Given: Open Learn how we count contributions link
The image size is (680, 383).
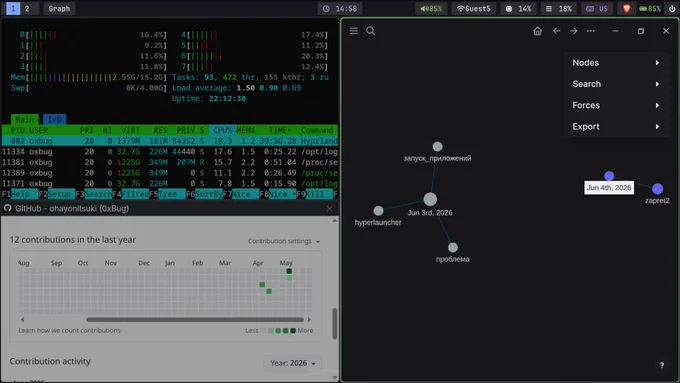Looking at the screenshot, I should [69, 331].
